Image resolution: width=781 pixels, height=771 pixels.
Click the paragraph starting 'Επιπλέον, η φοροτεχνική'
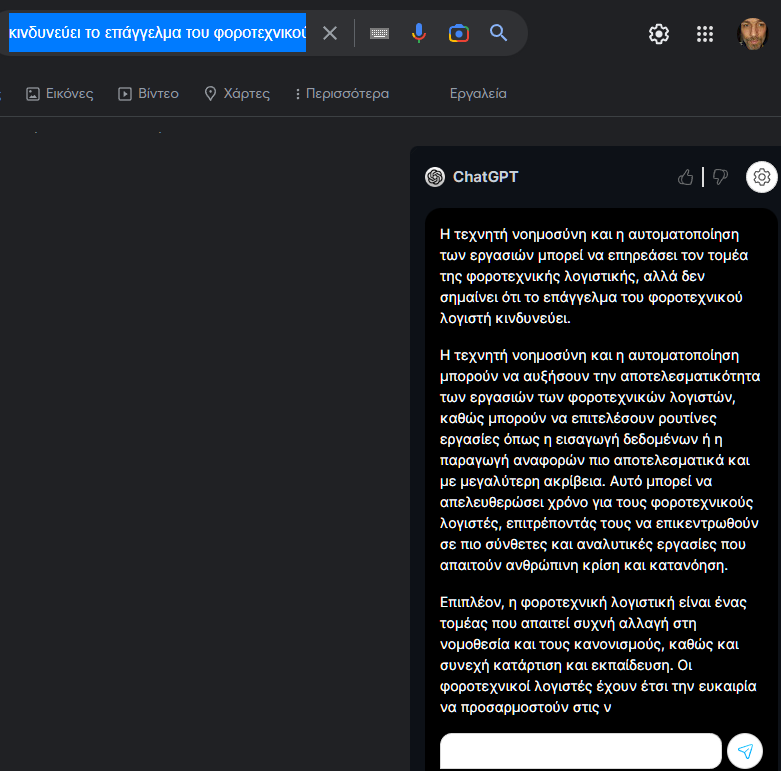(598, 655)
